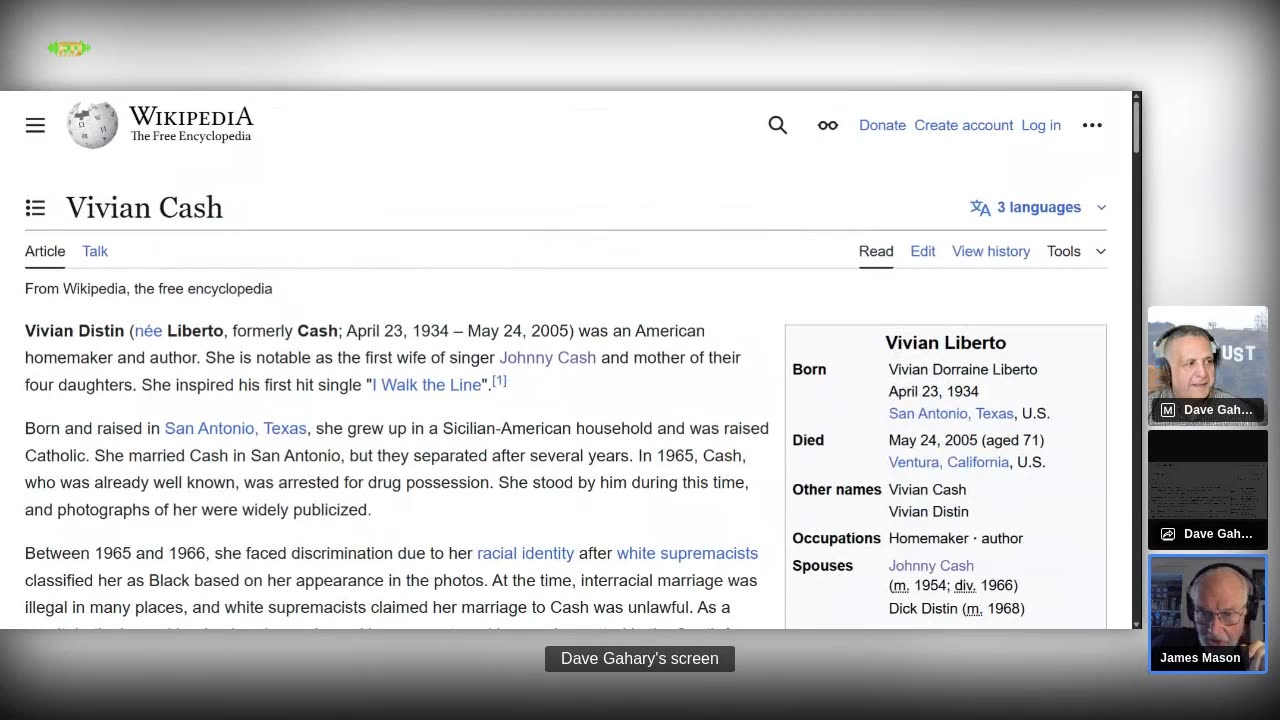Click the "Other names" infobox label
The width and height of the screenshot is (1280, 720).
point(837,489)
